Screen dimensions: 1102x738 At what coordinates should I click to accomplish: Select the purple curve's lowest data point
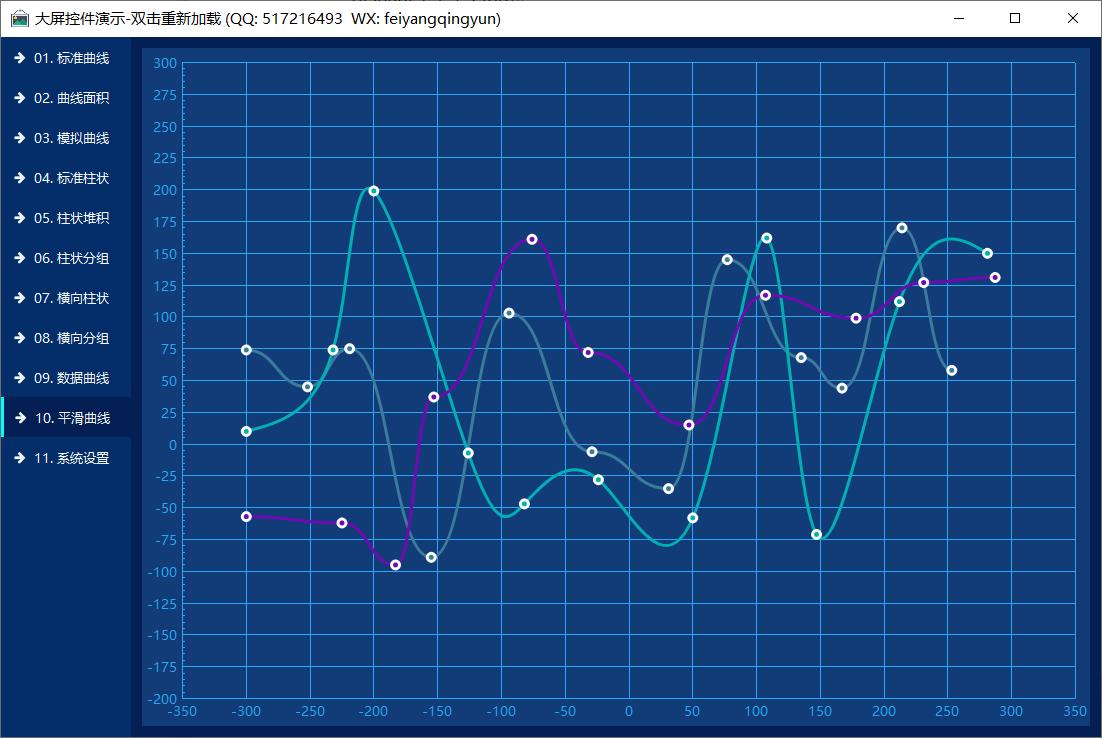pyautogui.click(x=395, y=565)
